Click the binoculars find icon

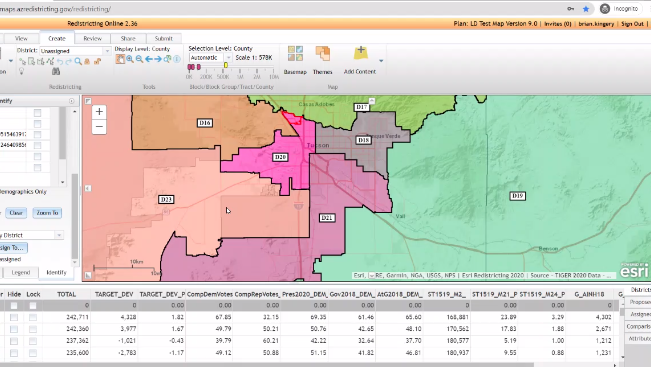[56, 71]
